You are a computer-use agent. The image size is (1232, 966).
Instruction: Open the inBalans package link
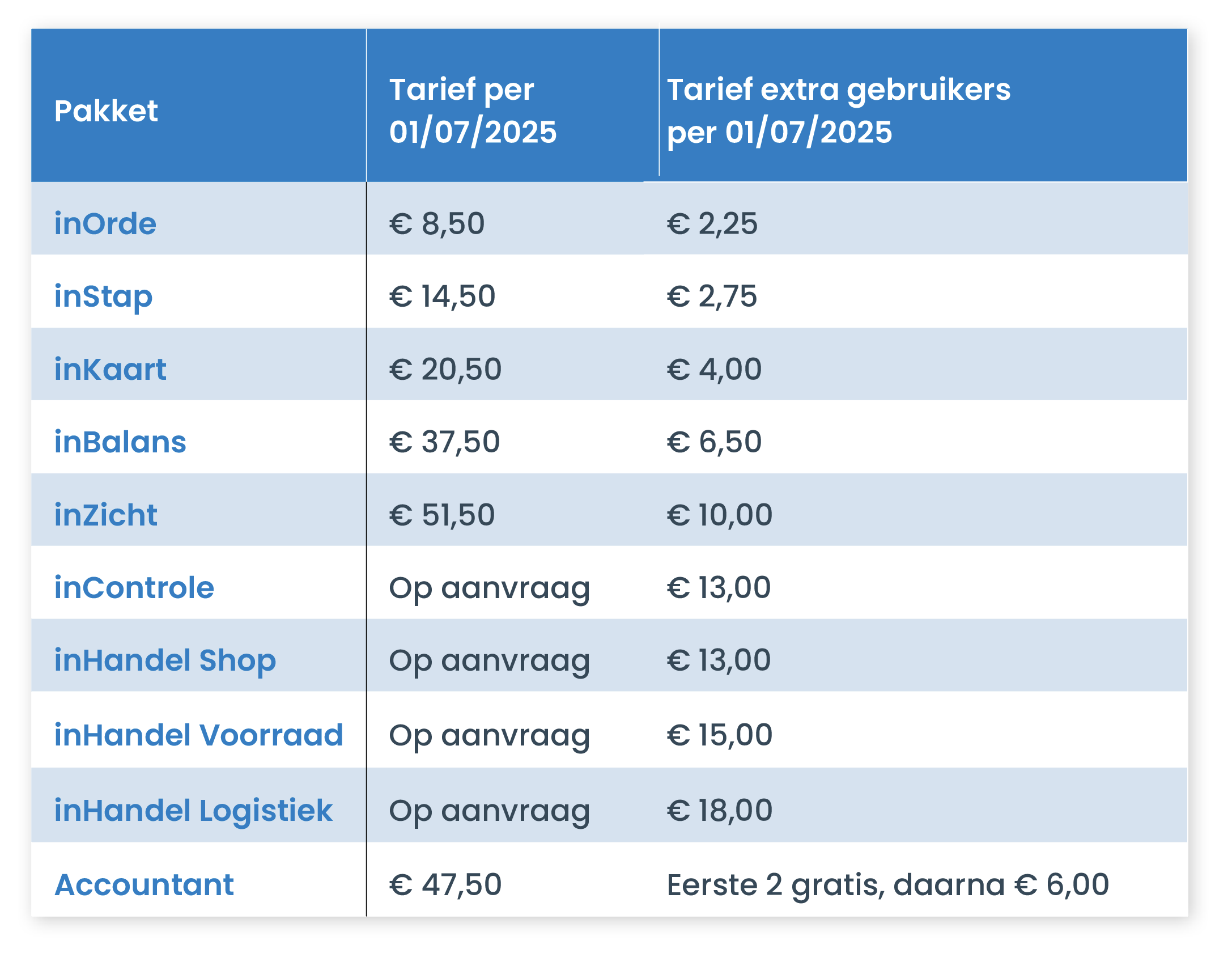point(120,442)
